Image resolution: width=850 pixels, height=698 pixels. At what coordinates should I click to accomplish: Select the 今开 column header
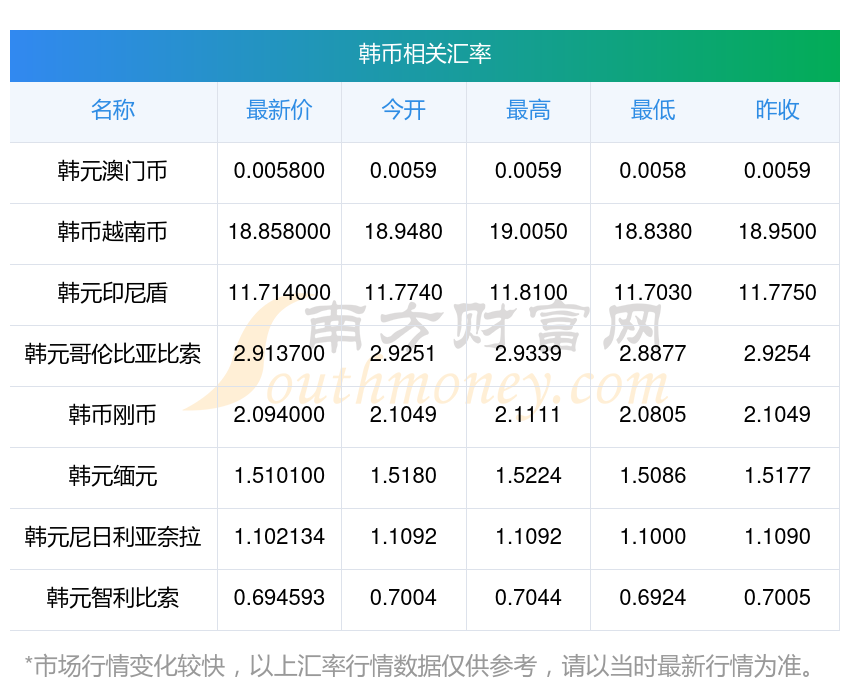coord(403,110)
